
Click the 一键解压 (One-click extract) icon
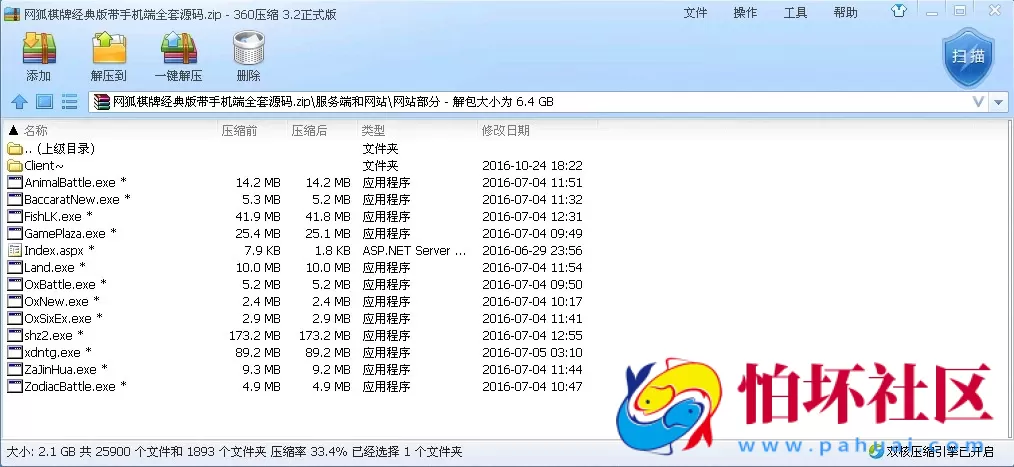(x=178, y=49)
